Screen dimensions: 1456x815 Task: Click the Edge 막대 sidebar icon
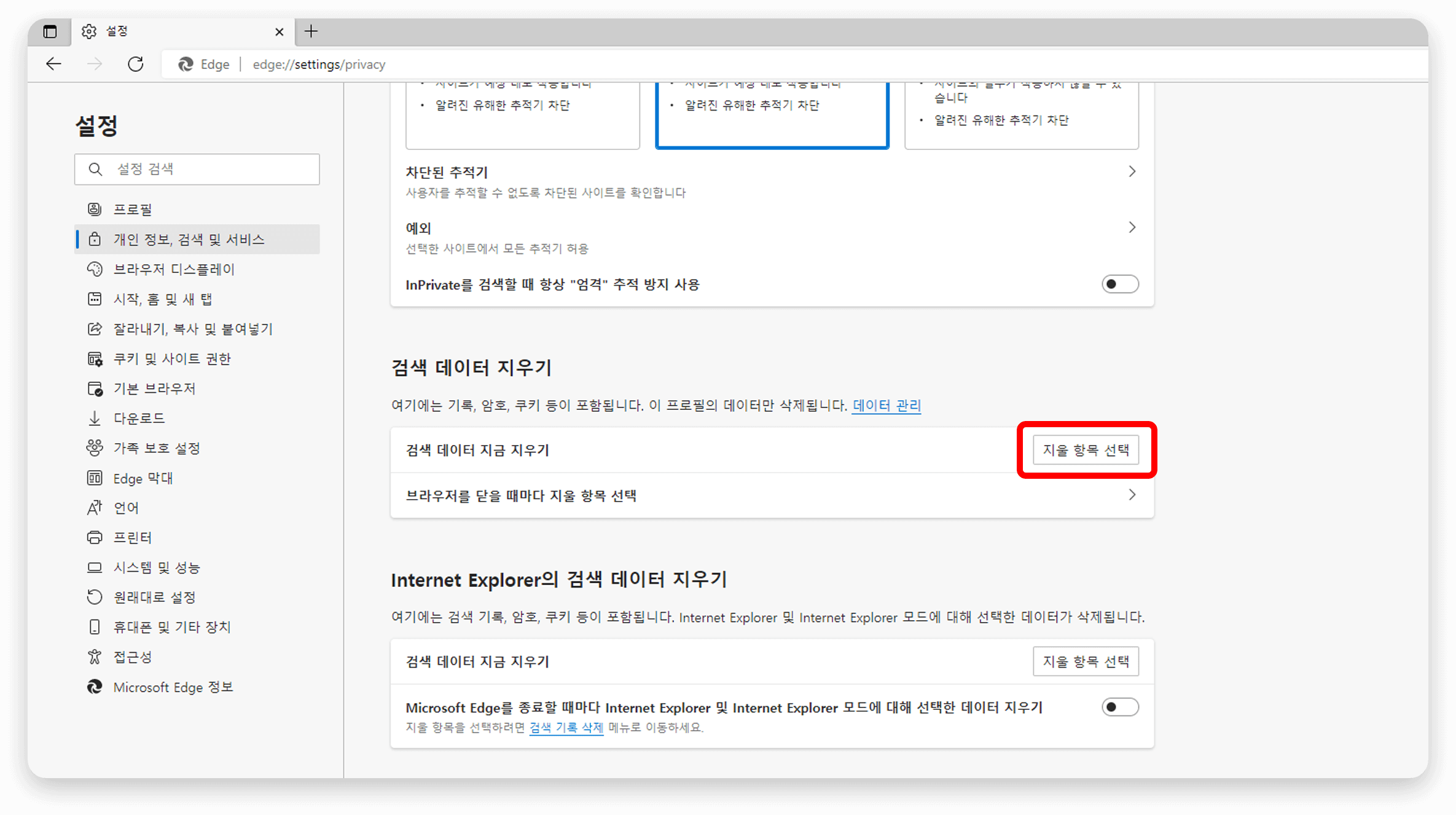(95, 478)
